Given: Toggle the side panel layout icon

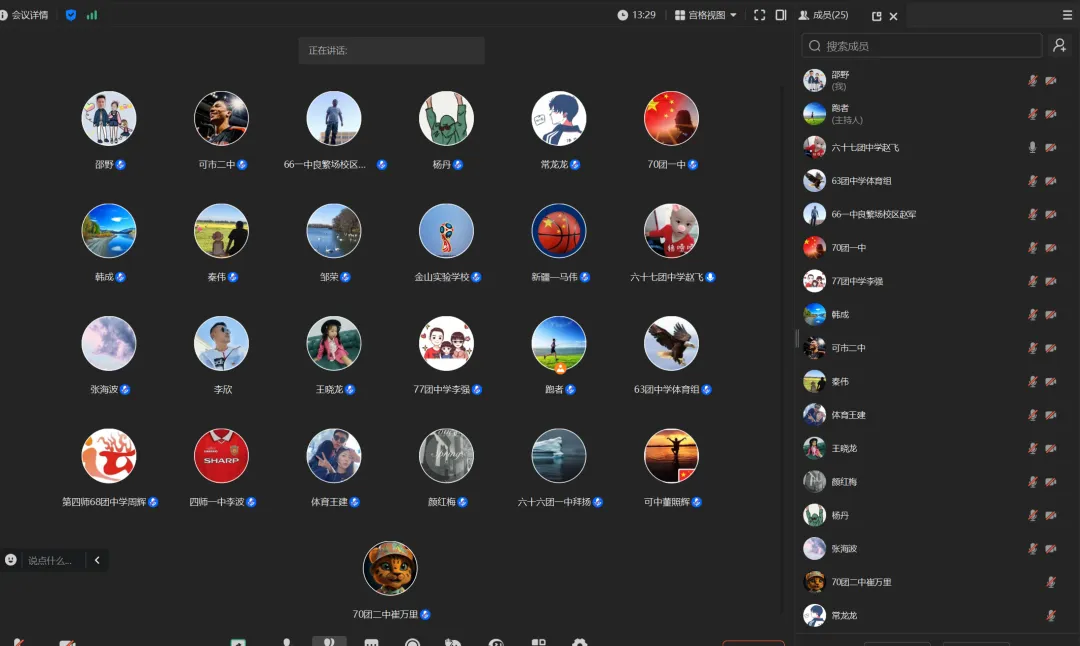Looking at the screenshot, I should (x=781, y=15).
